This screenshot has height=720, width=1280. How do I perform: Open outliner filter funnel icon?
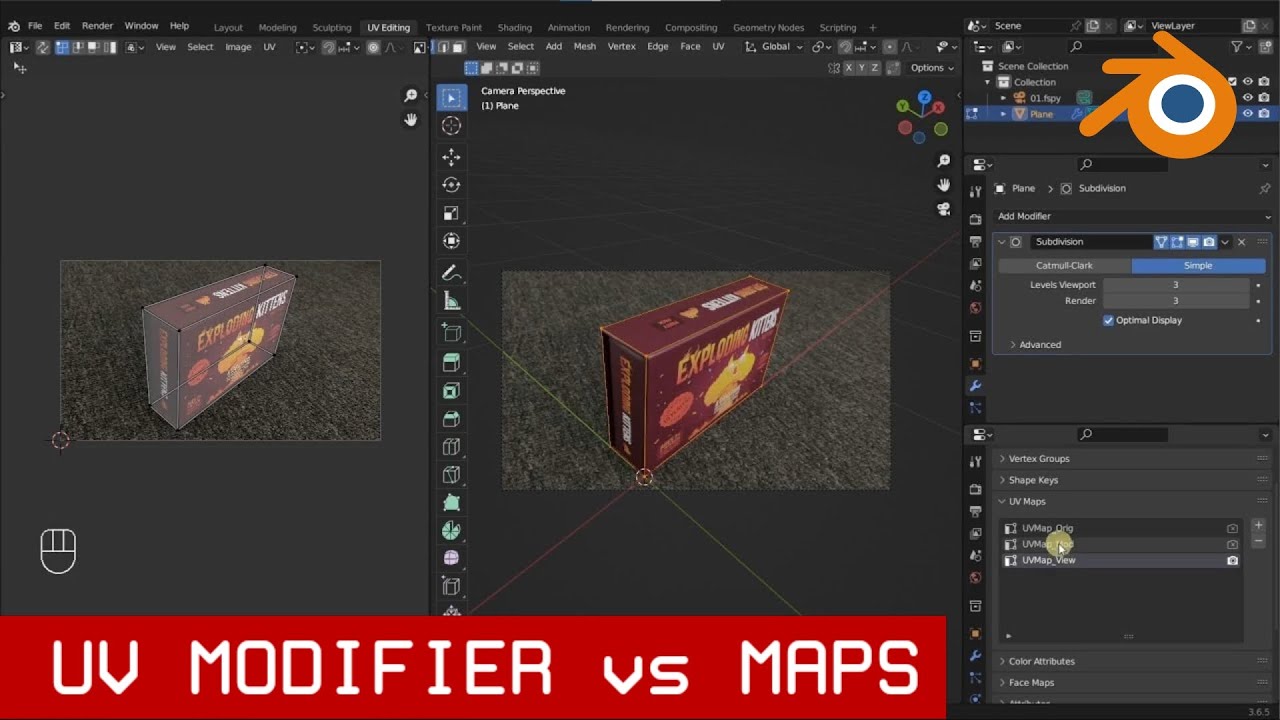1237,47
